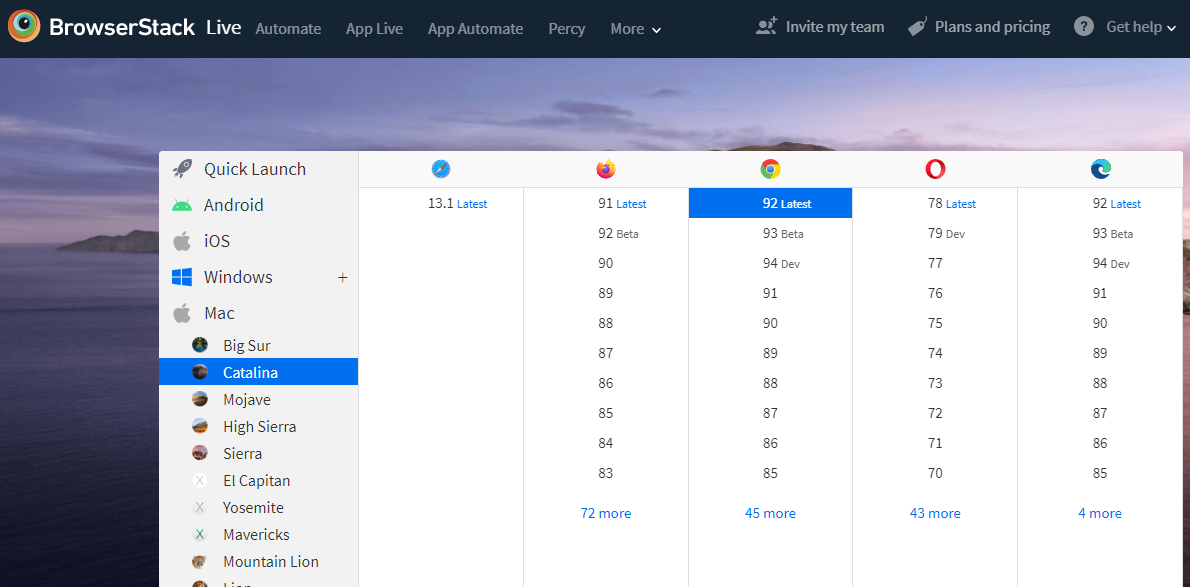The width and height of the screenshot is (1190, 587).
Task: Open Invite my team link
Action: pyautogui.click(x=835, y=27)
